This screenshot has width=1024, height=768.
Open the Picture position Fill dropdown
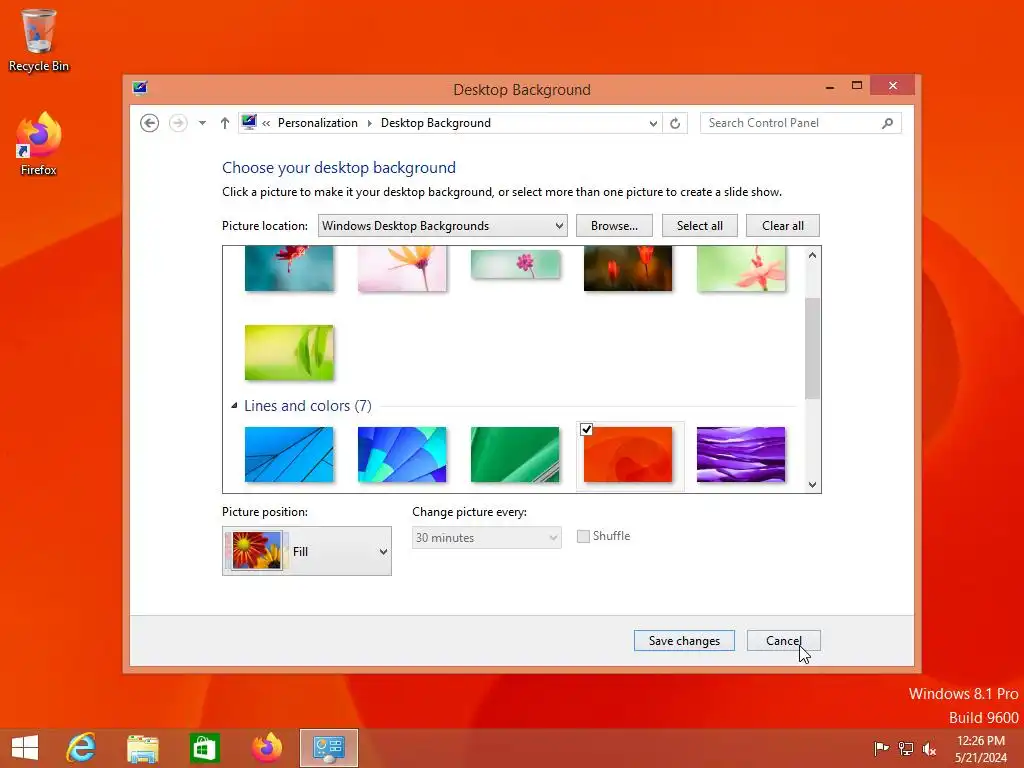tap(307, 551)
